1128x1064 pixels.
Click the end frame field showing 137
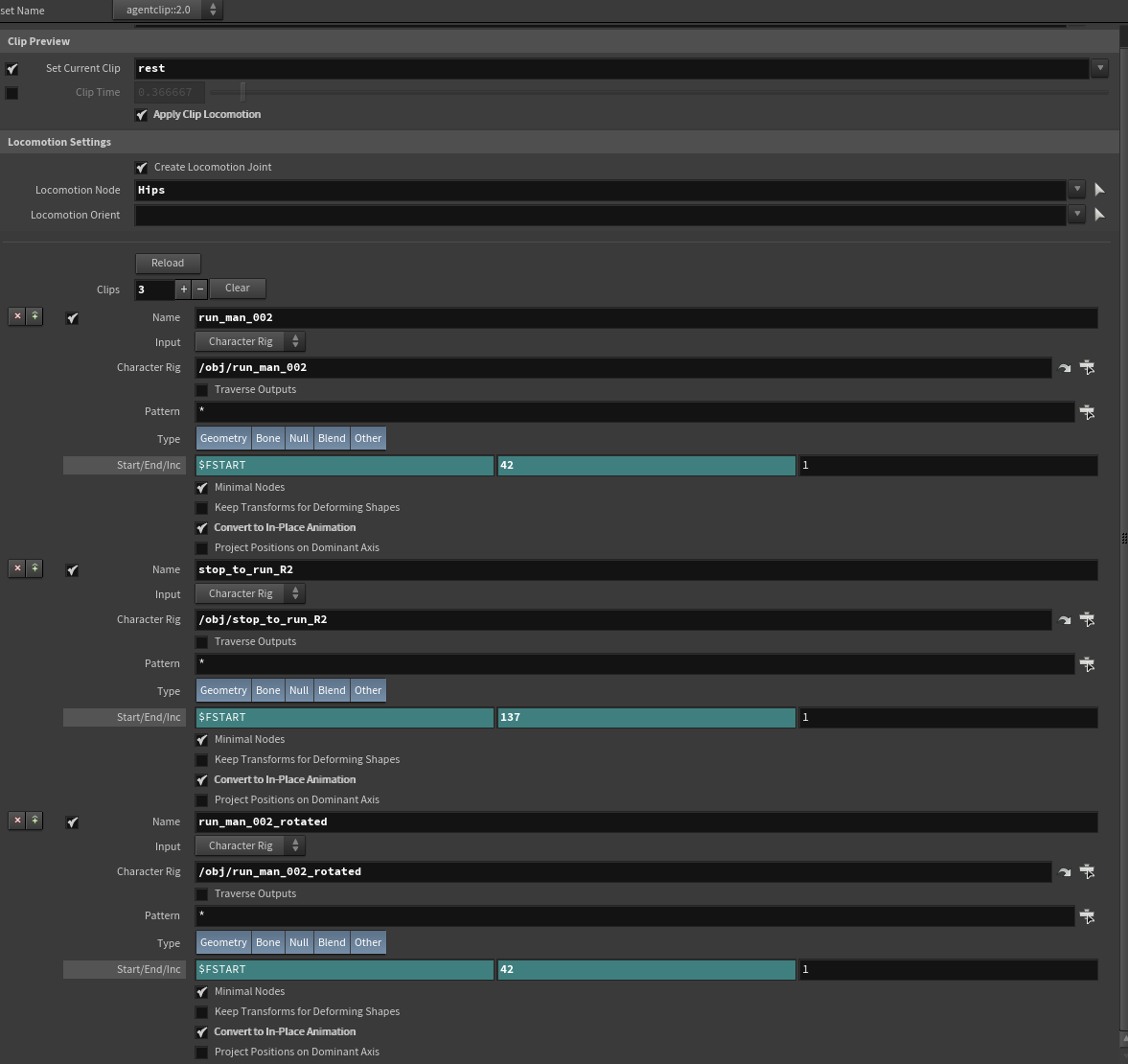pyautogui.click(x=646, y=717)
